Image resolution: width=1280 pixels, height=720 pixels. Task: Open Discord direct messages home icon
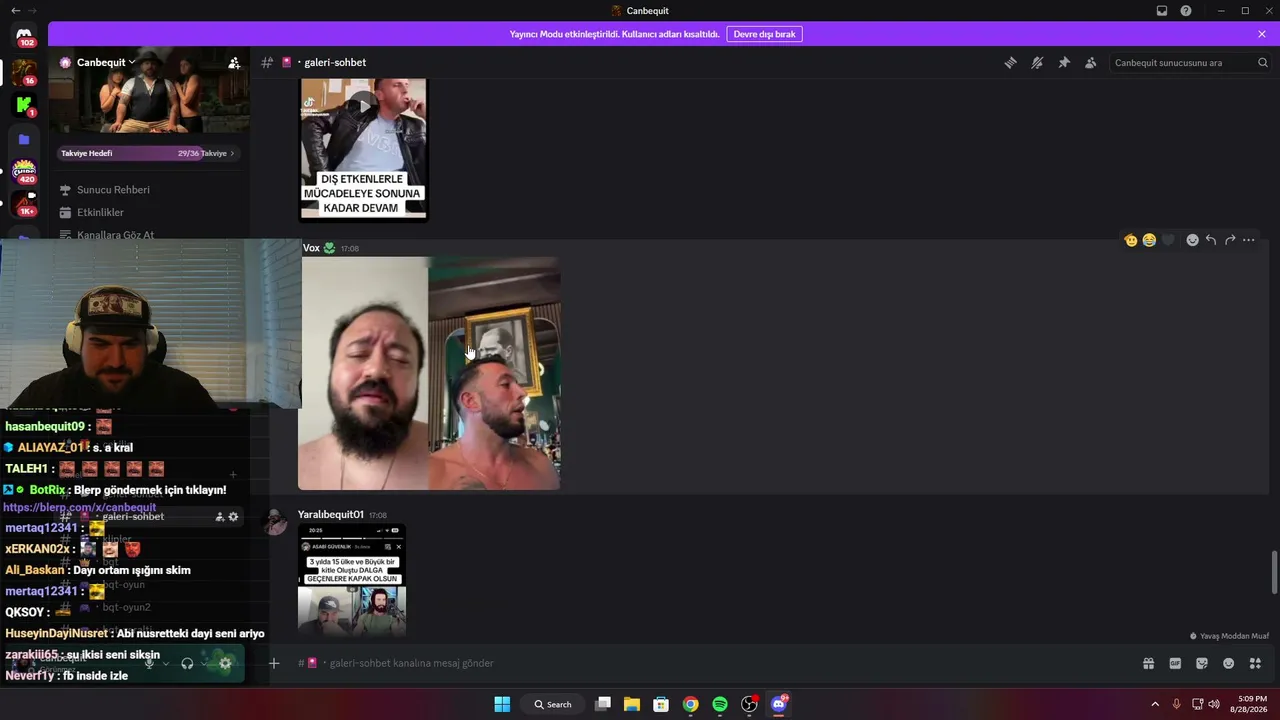[x=24, y=35]
